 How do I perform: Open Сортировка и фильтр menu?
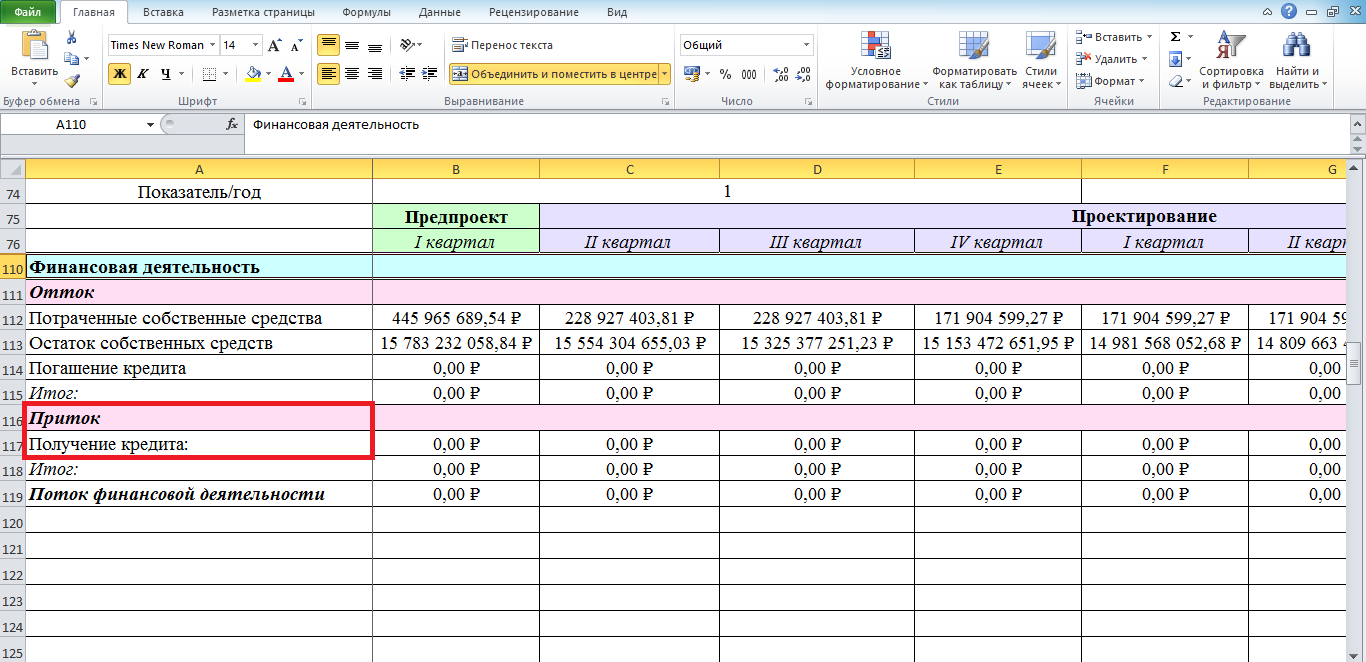pyautogui.click(x=1231, y=60)
